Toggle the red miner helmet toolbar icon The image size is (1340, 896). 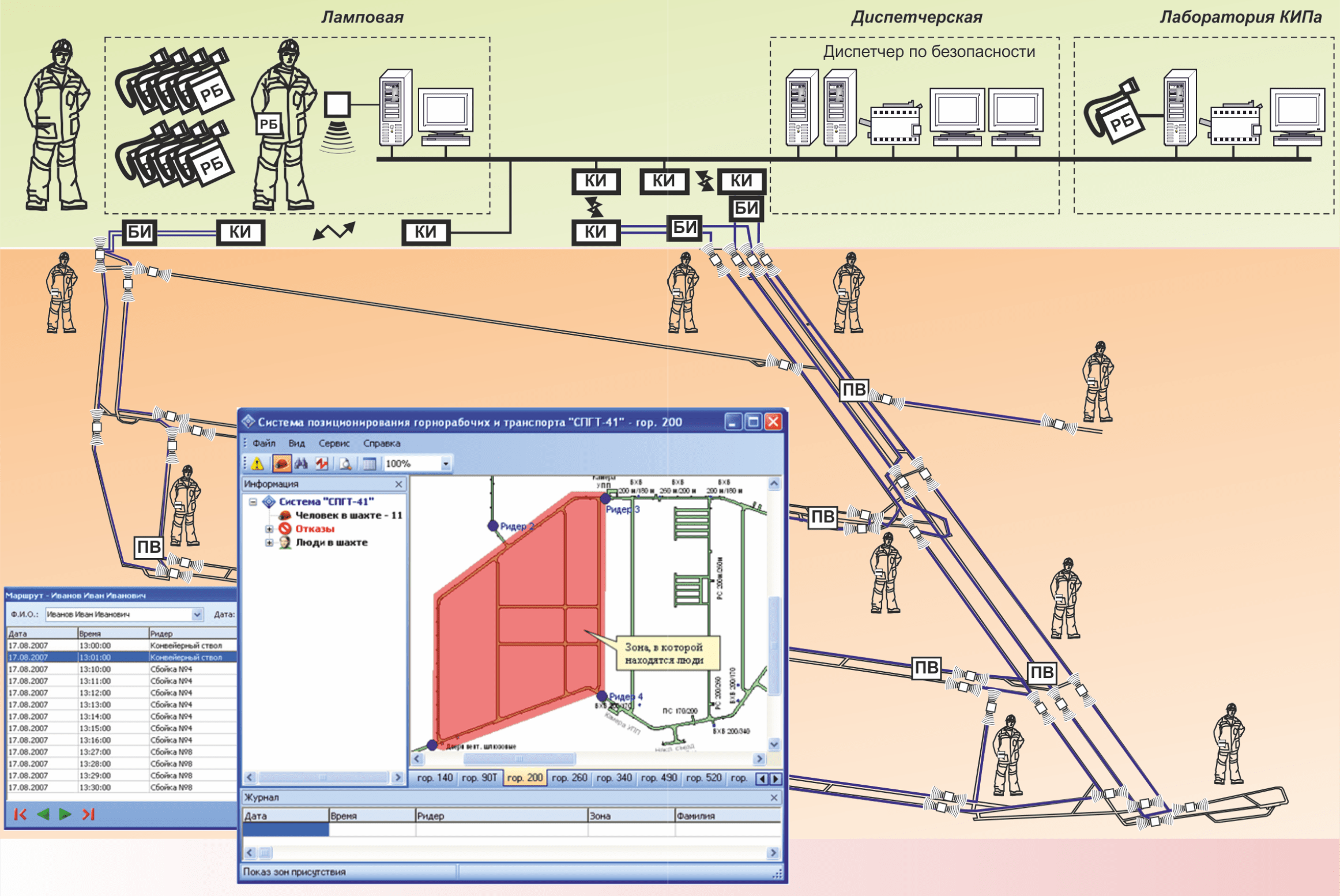click(x=281, y=464)
